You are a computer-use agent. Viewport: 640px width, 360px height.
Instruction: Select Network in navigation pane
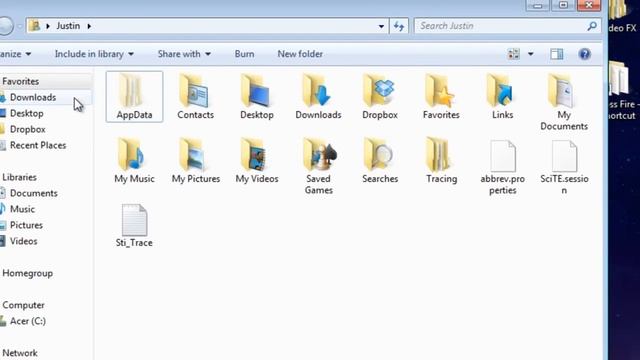pos(20,353)
